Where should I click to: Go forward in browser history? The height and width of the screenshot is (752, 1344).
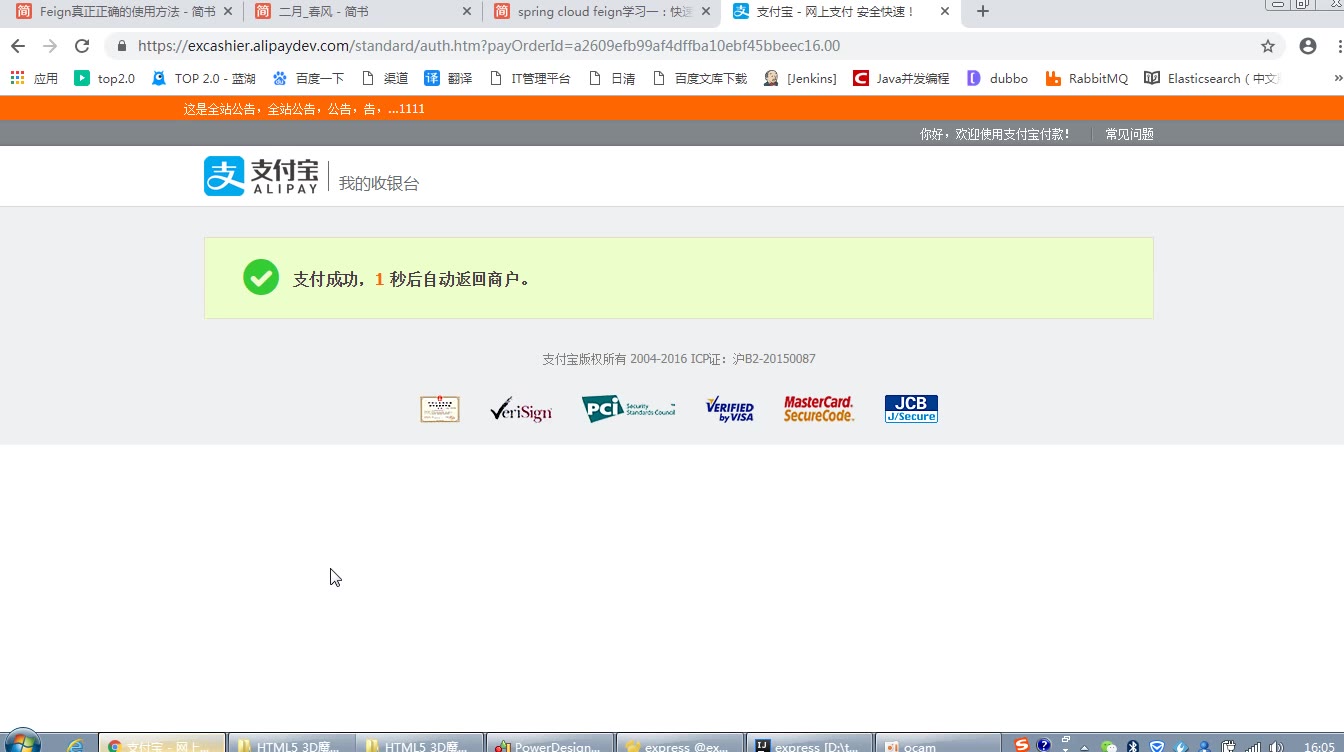[x=50, y=46]
